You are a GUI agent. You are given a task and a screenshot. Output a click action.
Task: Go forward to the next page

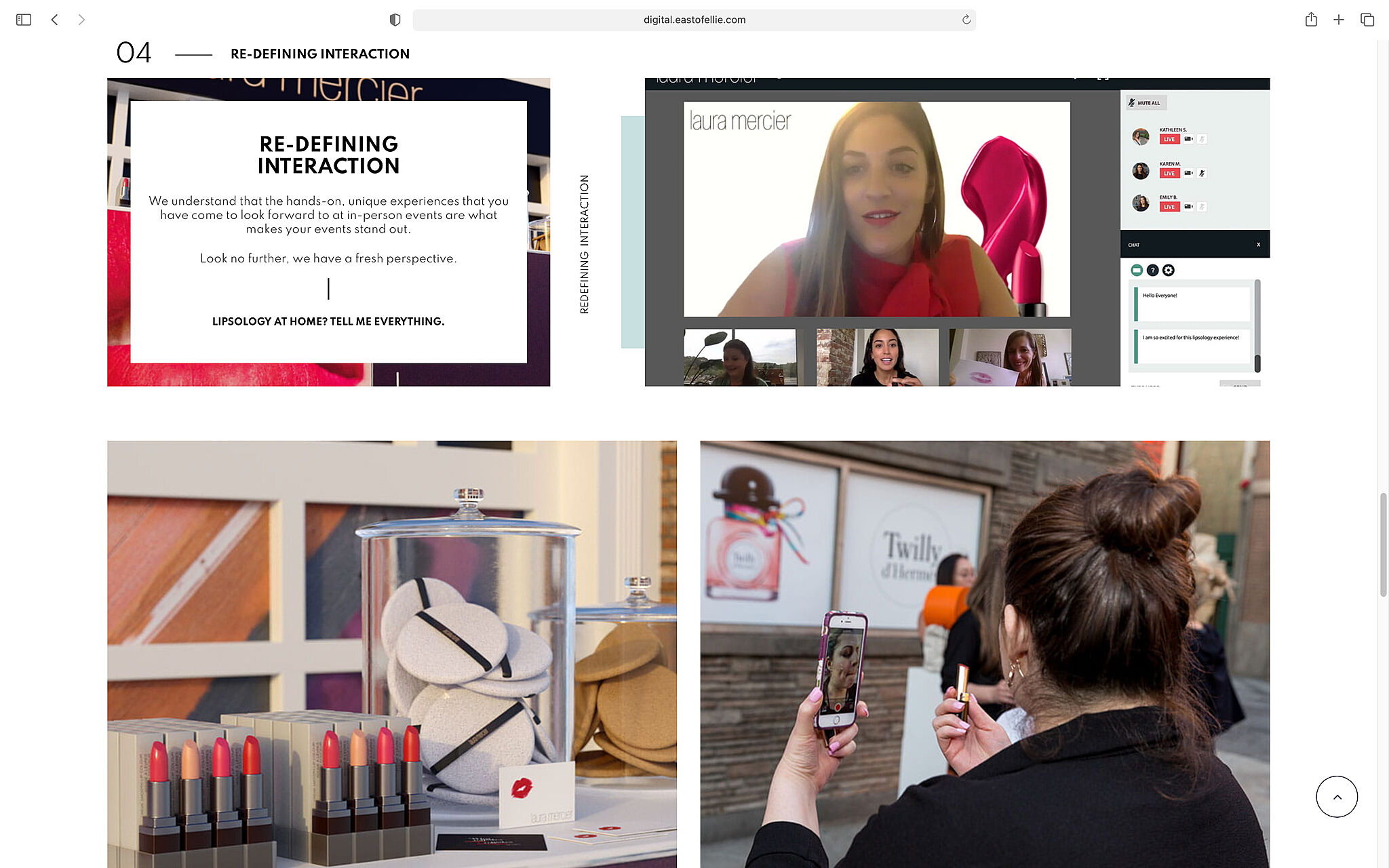point(81,20)
